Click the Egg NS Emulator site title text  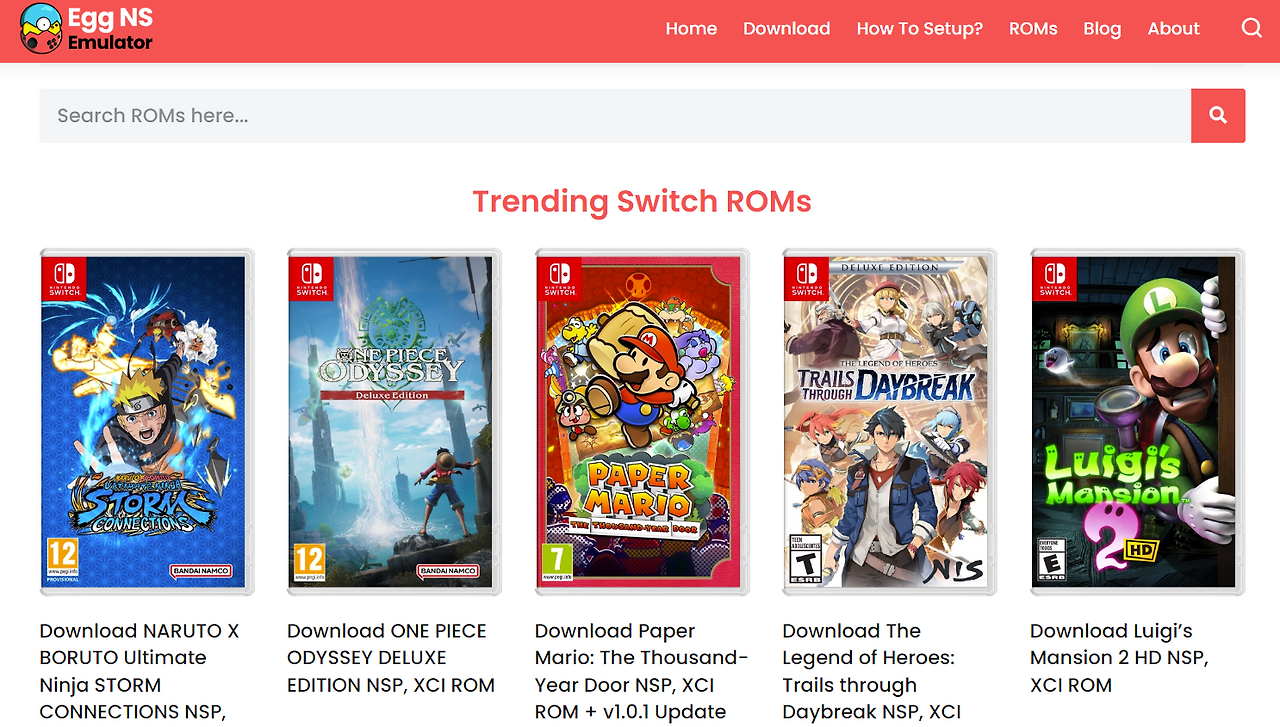point(110,29)
